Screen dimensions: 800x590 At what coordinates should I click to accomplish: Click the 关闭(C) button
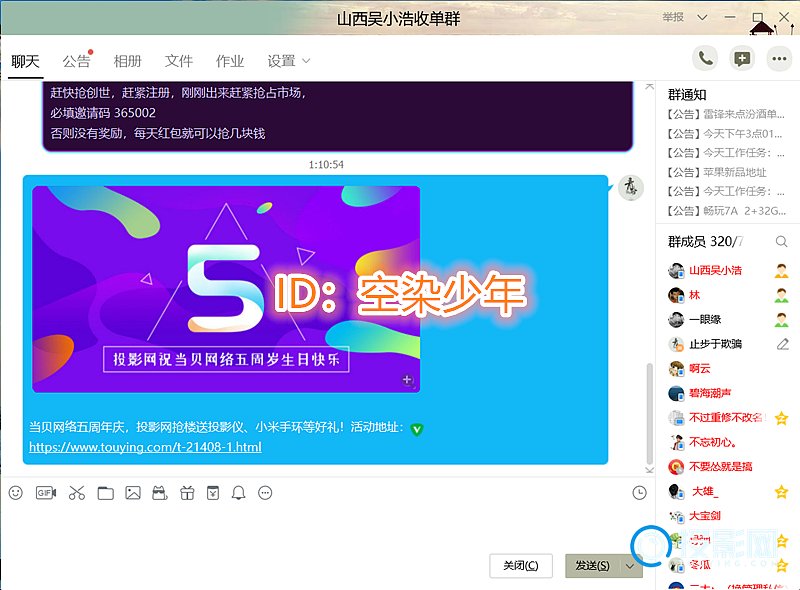[520, 566]
